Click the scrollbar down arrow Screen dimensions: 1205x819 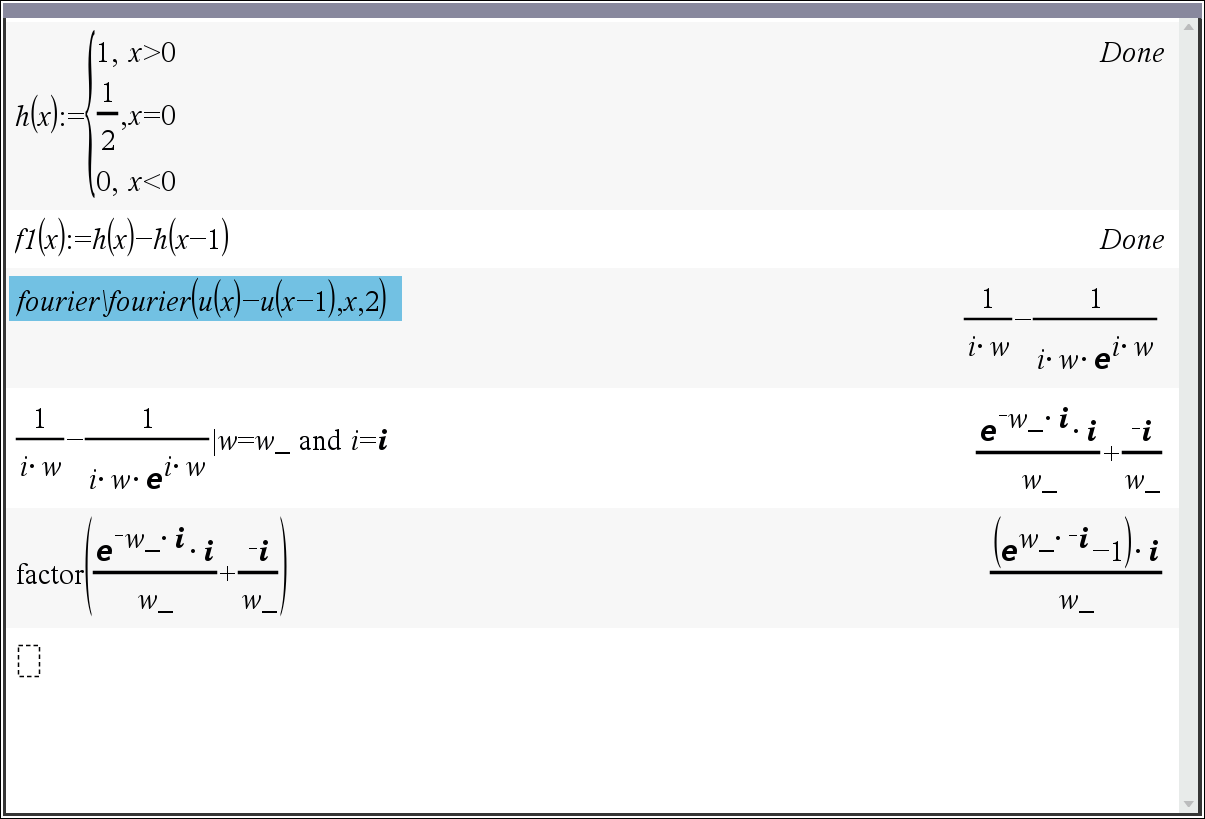(x=1188, y=803)
